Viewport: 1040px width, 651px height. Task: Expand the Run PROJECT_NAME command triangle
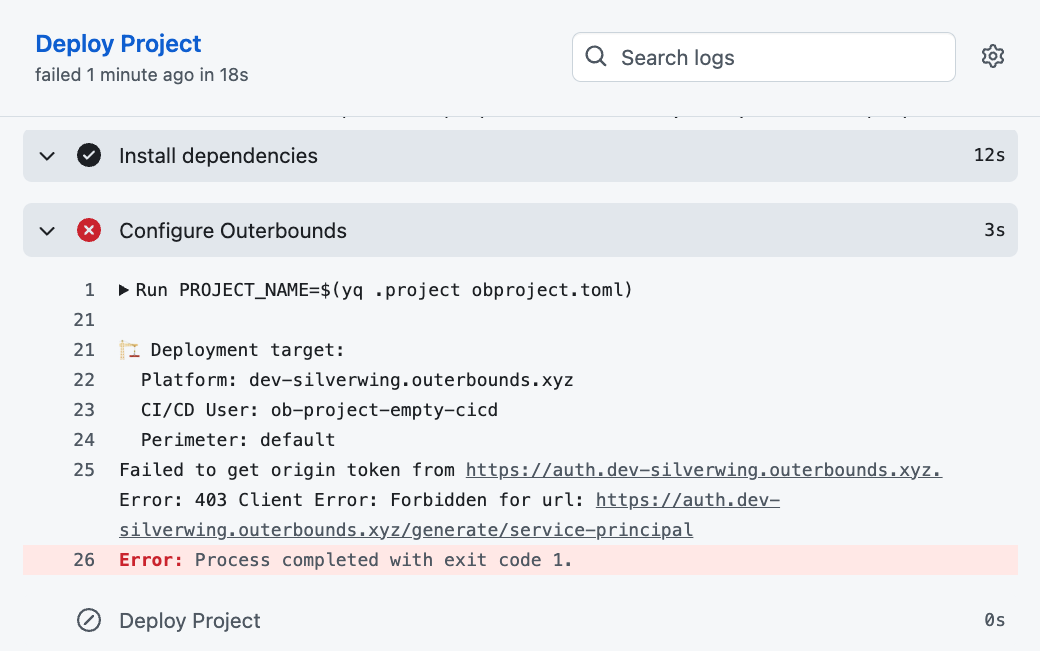click(123, 290)
